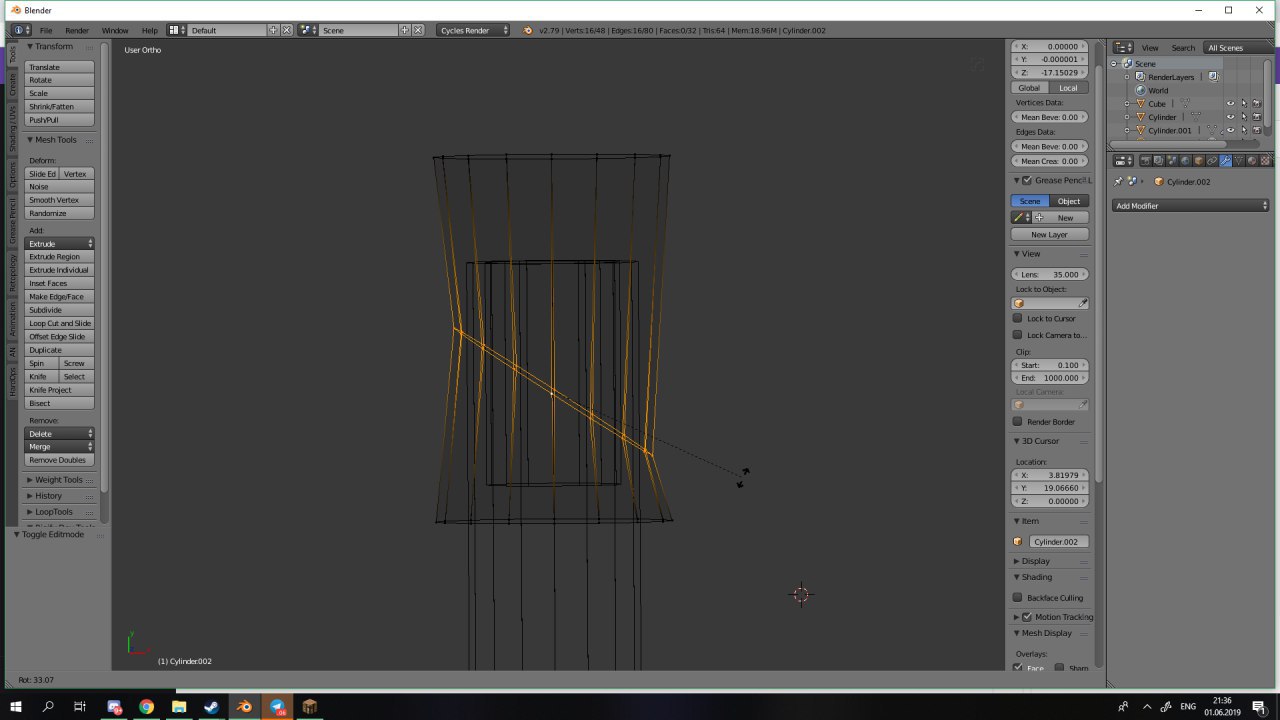
Task: Open the Properties editor type selector
Action: (x=1123, y=160)
